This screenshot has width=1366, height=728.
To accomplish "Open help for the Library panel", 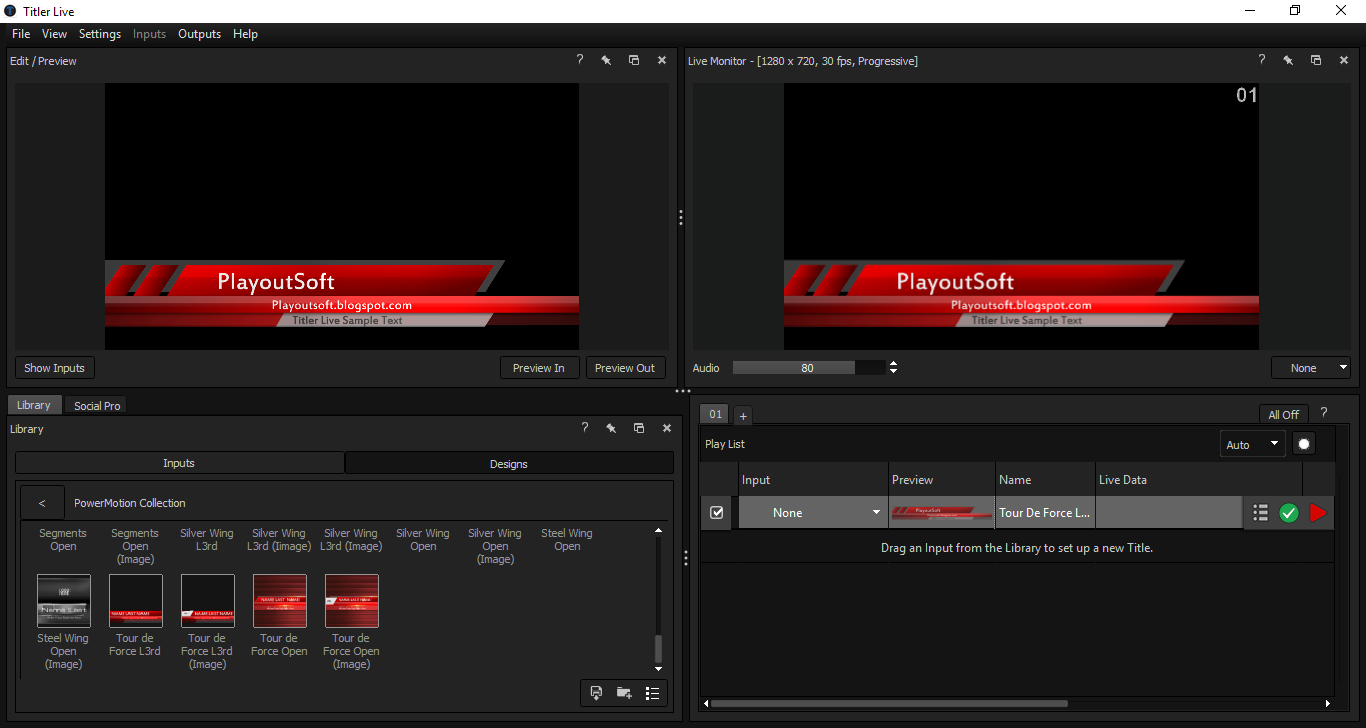I will pyautogui.click(x=584, y=428).
